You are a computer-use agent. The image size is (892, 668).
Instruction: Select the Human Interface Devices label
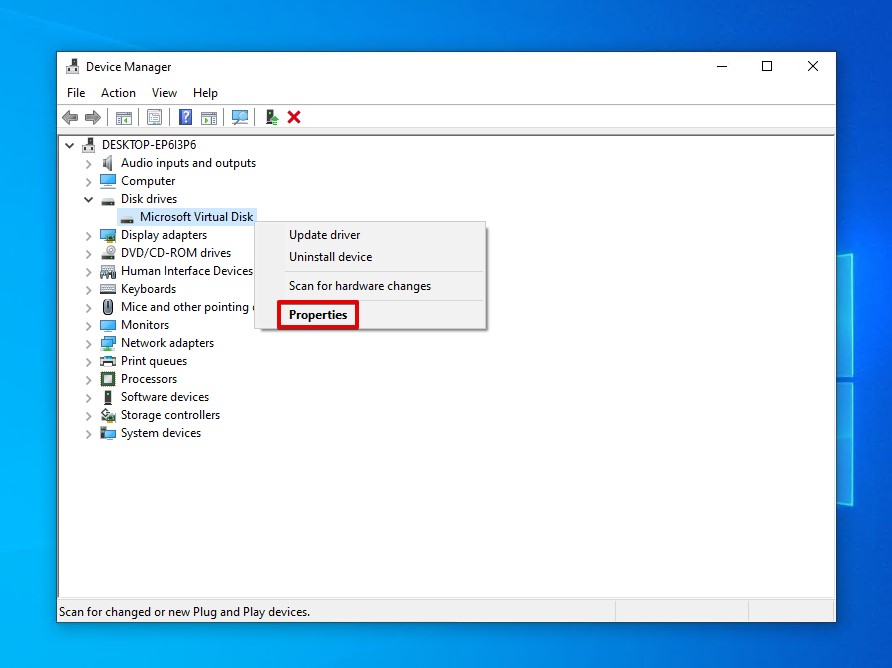[x=187, y=271]
